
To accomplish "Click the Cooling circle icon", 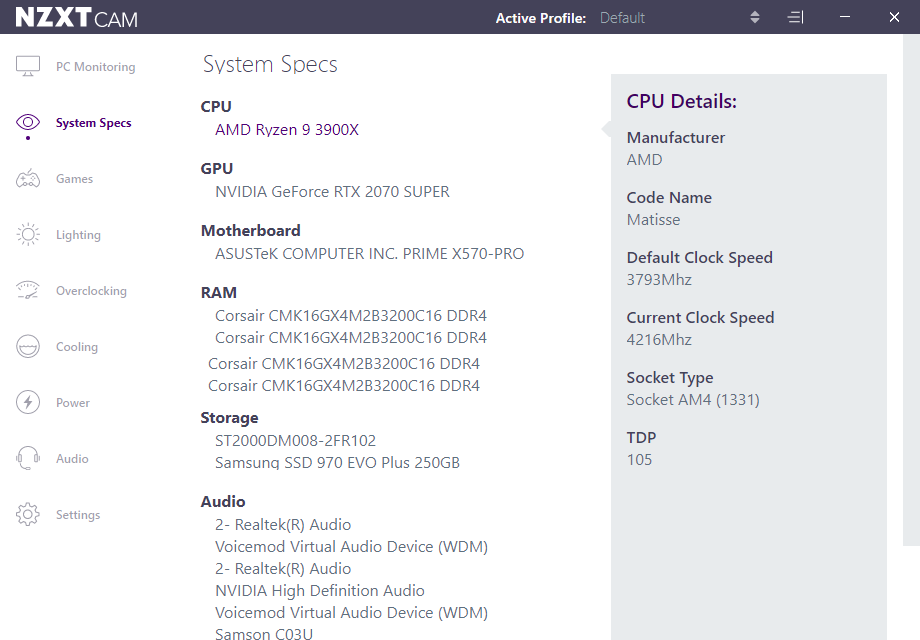I will click(x=28, y=347).
